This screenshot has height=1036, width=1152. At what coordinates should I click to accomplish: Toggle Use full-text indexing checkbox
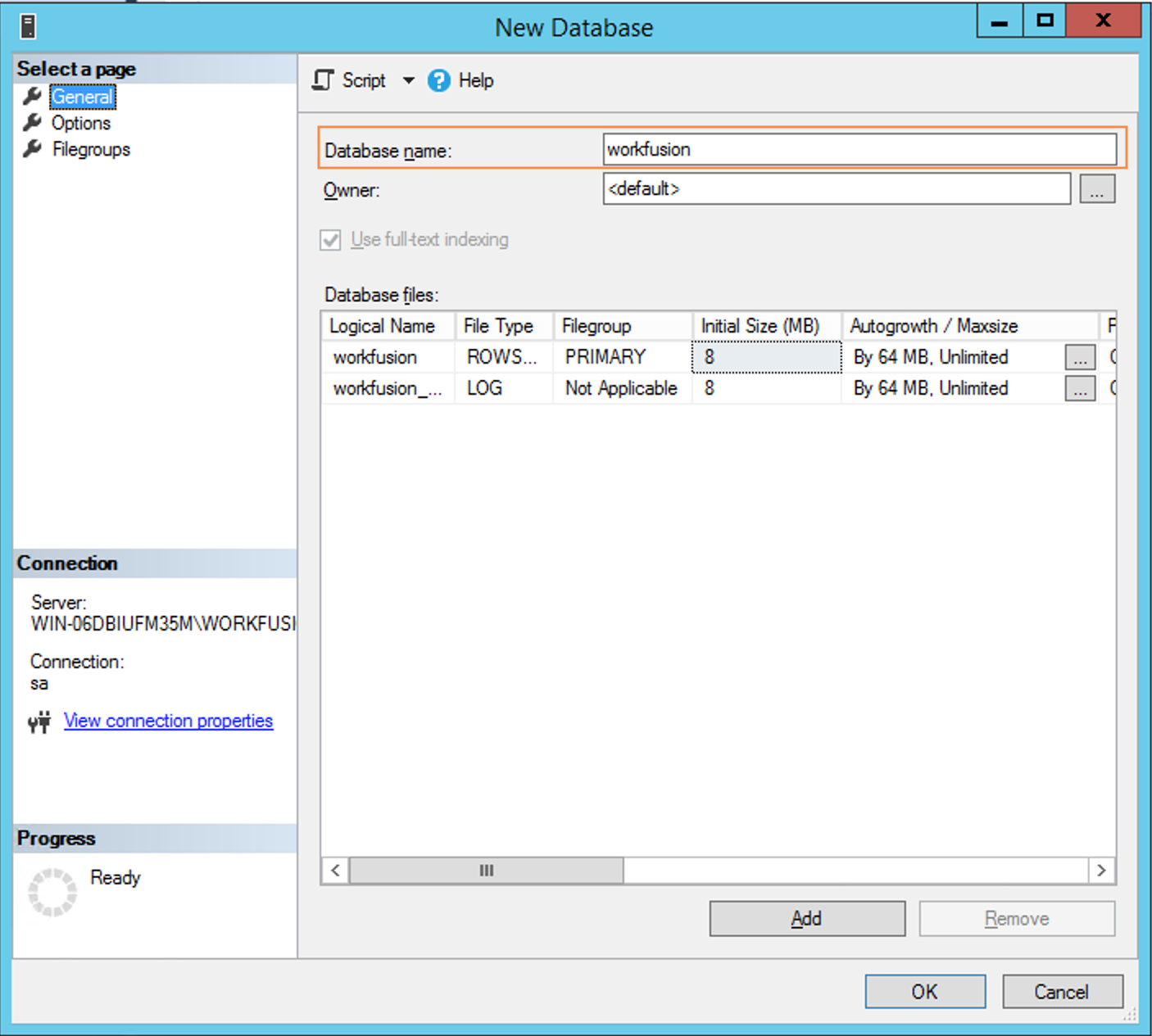click(330, 240)
